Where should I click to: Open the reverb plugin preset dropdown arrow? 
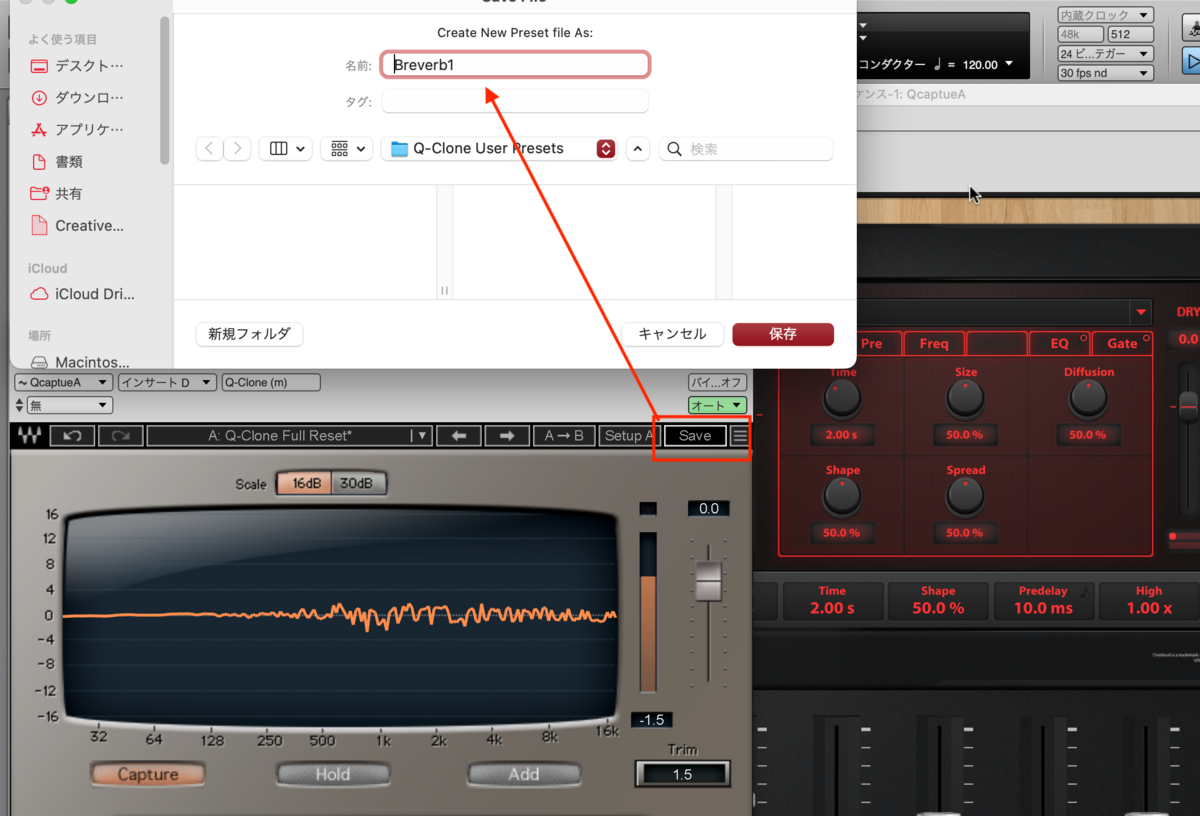tap(1140, 311)
